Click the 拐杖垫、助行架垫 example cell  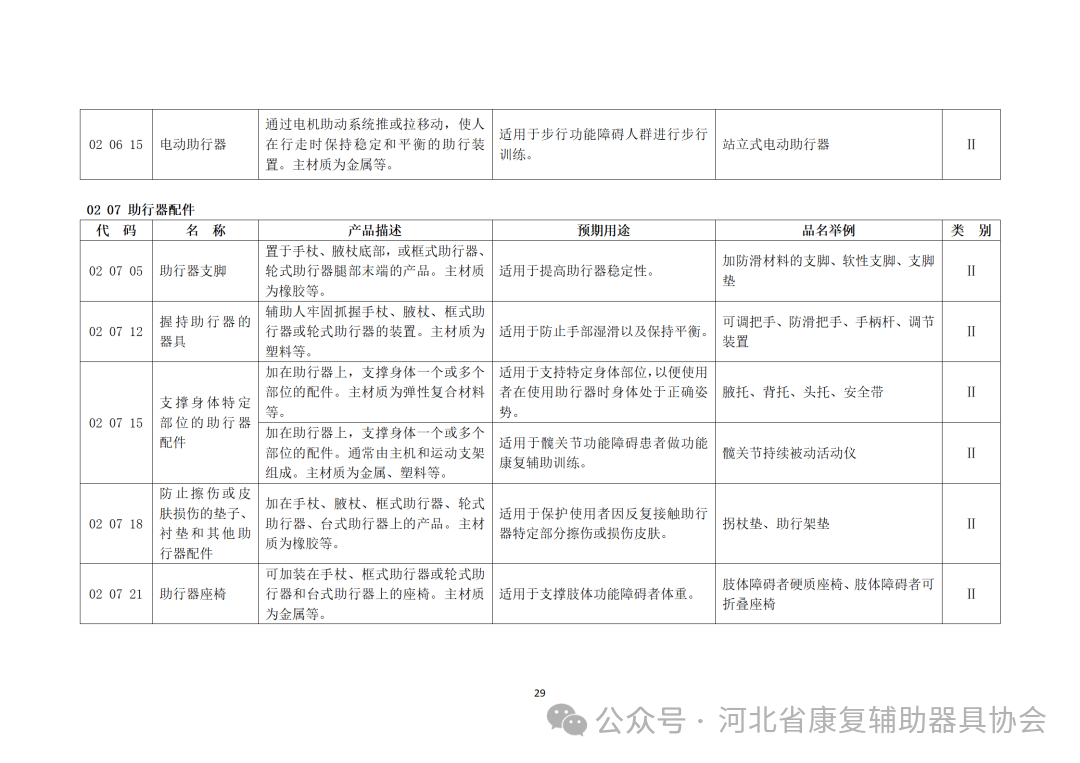click(x=776, y=522)
